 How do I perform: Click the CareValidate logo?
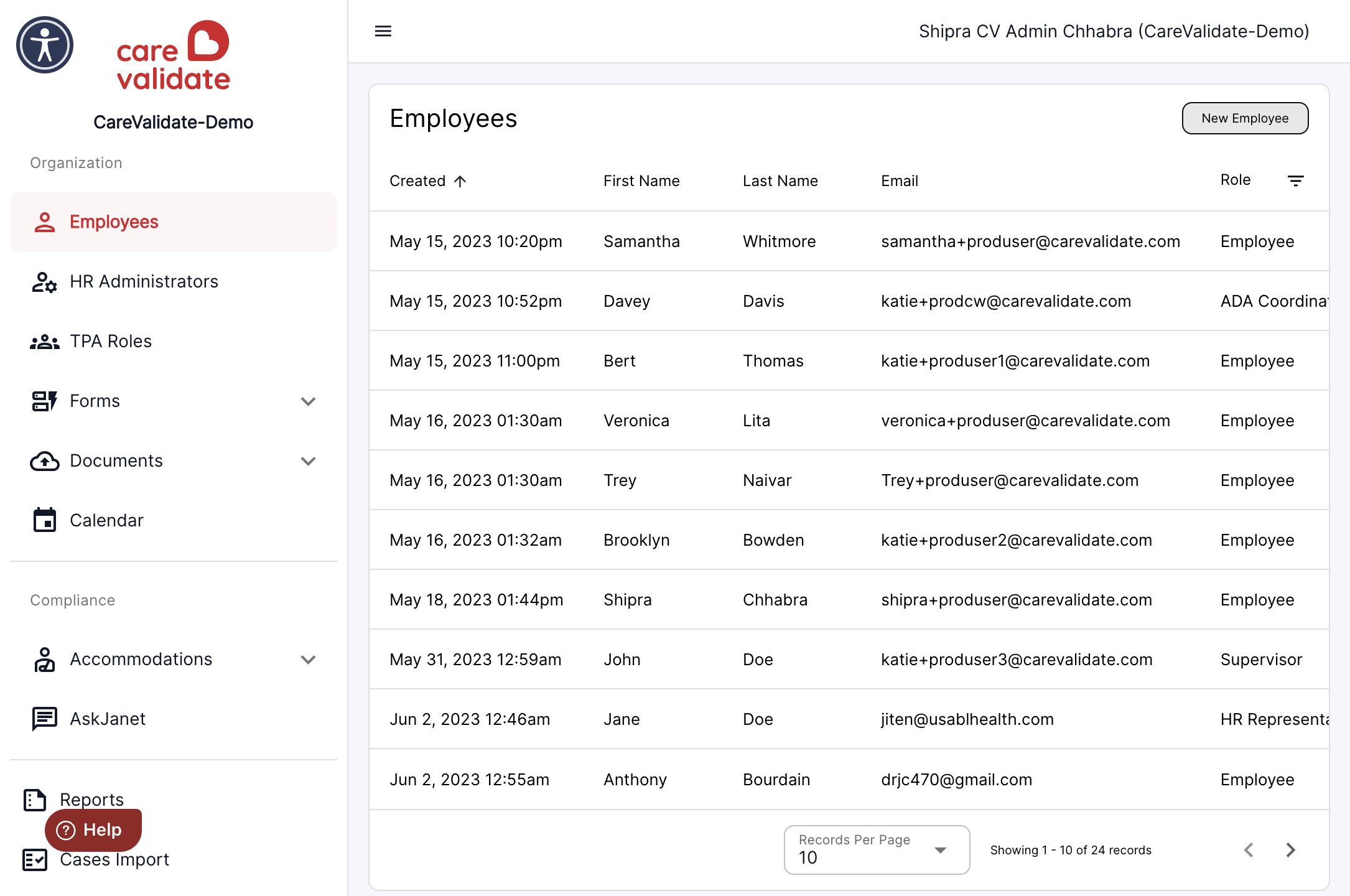click(x=173, y=55)
